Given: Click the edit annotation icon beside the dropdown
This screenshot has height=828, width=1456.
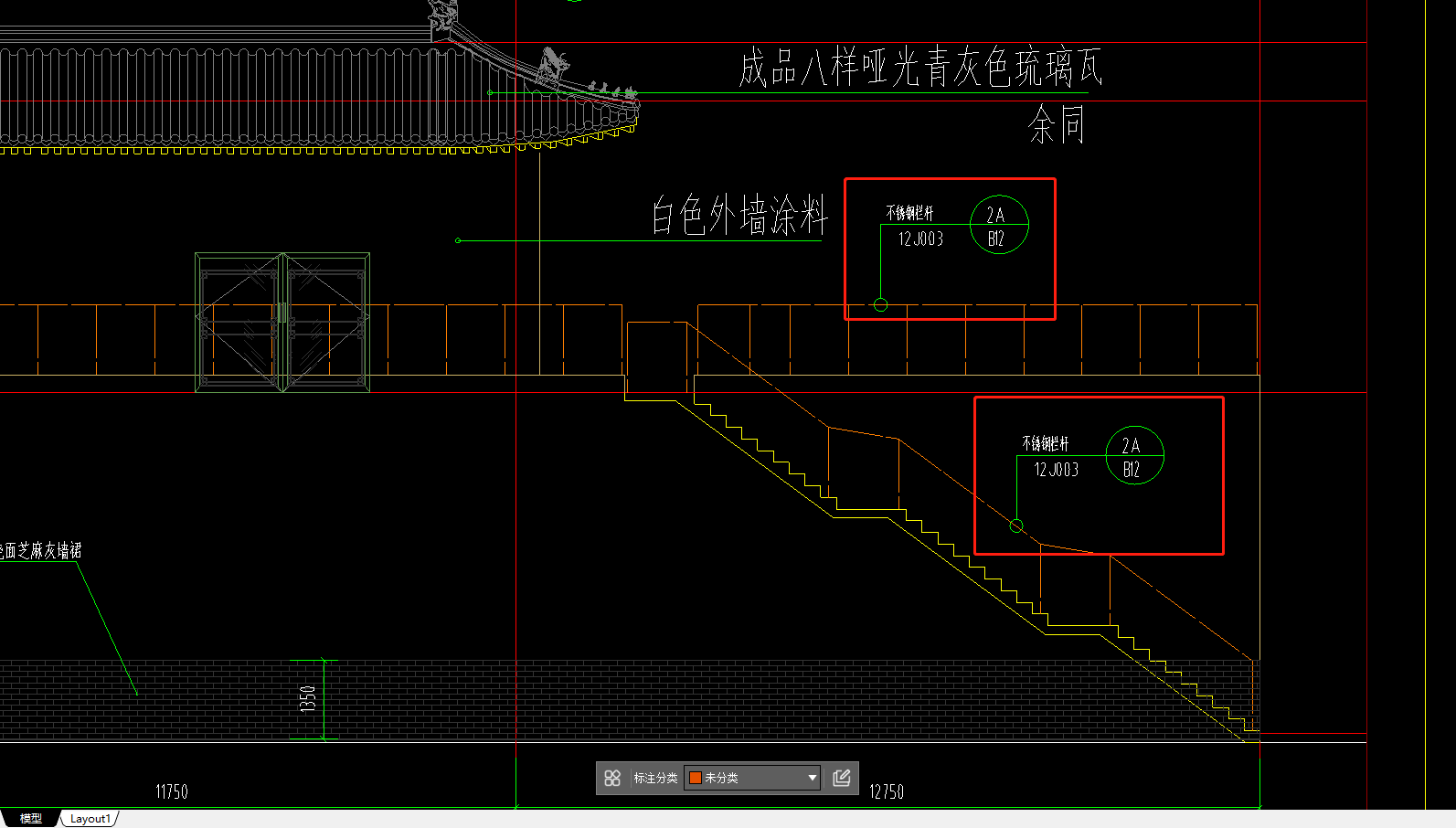Looking at the screenshot, I should pos(842,778).
